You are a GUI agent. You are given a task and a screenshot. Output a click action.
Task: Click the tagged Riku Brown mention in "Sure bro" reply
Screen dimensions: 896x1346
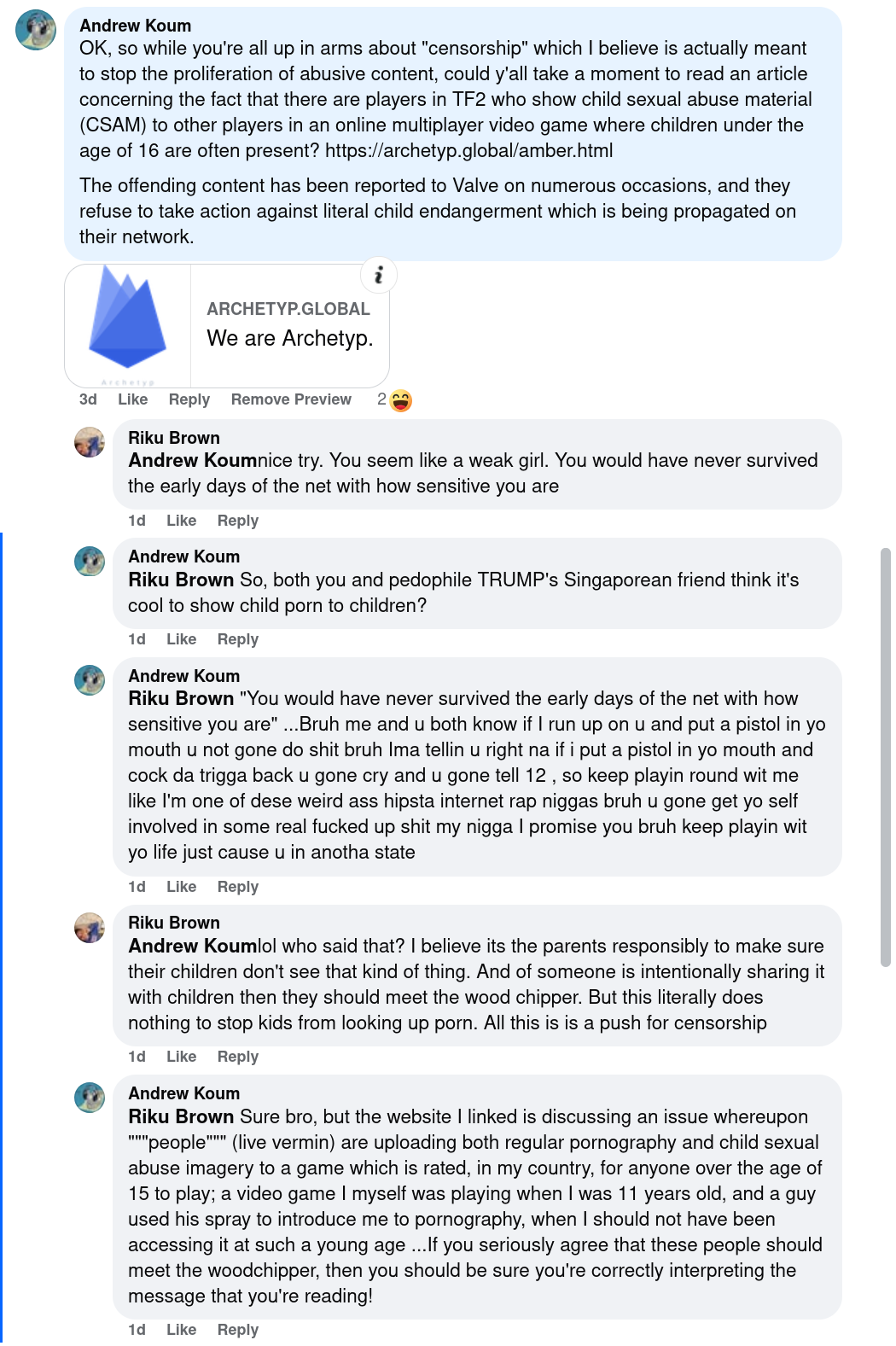coord(181,1116)
